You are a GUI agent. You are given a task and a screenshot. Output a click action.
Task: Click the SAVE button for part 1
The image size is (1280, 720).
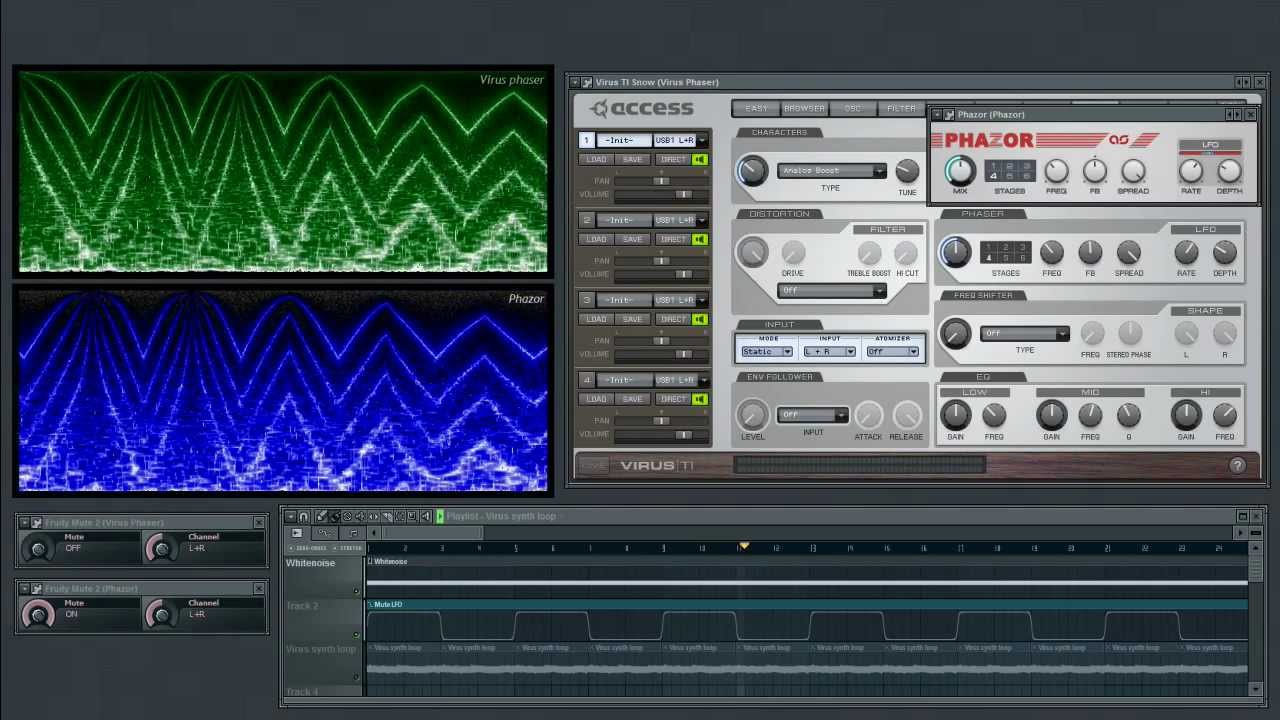pyautogui.click(x=632, y=160)
